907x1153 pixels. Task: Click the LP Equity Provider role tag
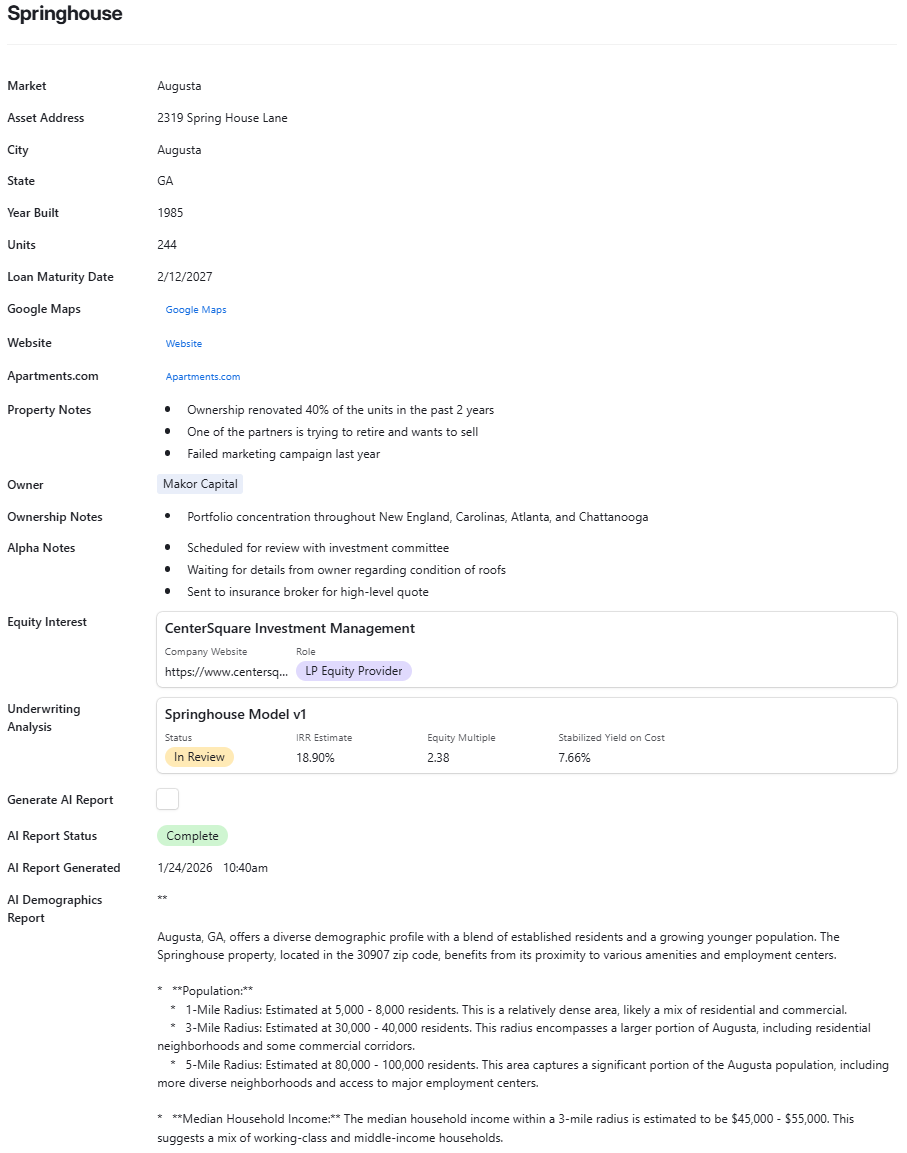point(353,671)
